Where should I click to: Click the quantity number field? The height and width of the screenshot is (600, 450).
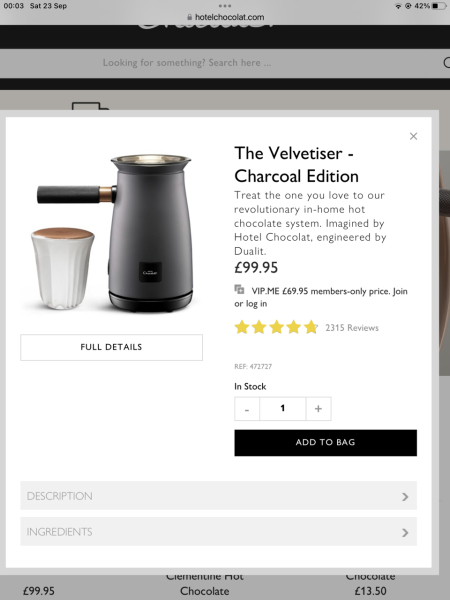tap(283, 409)
